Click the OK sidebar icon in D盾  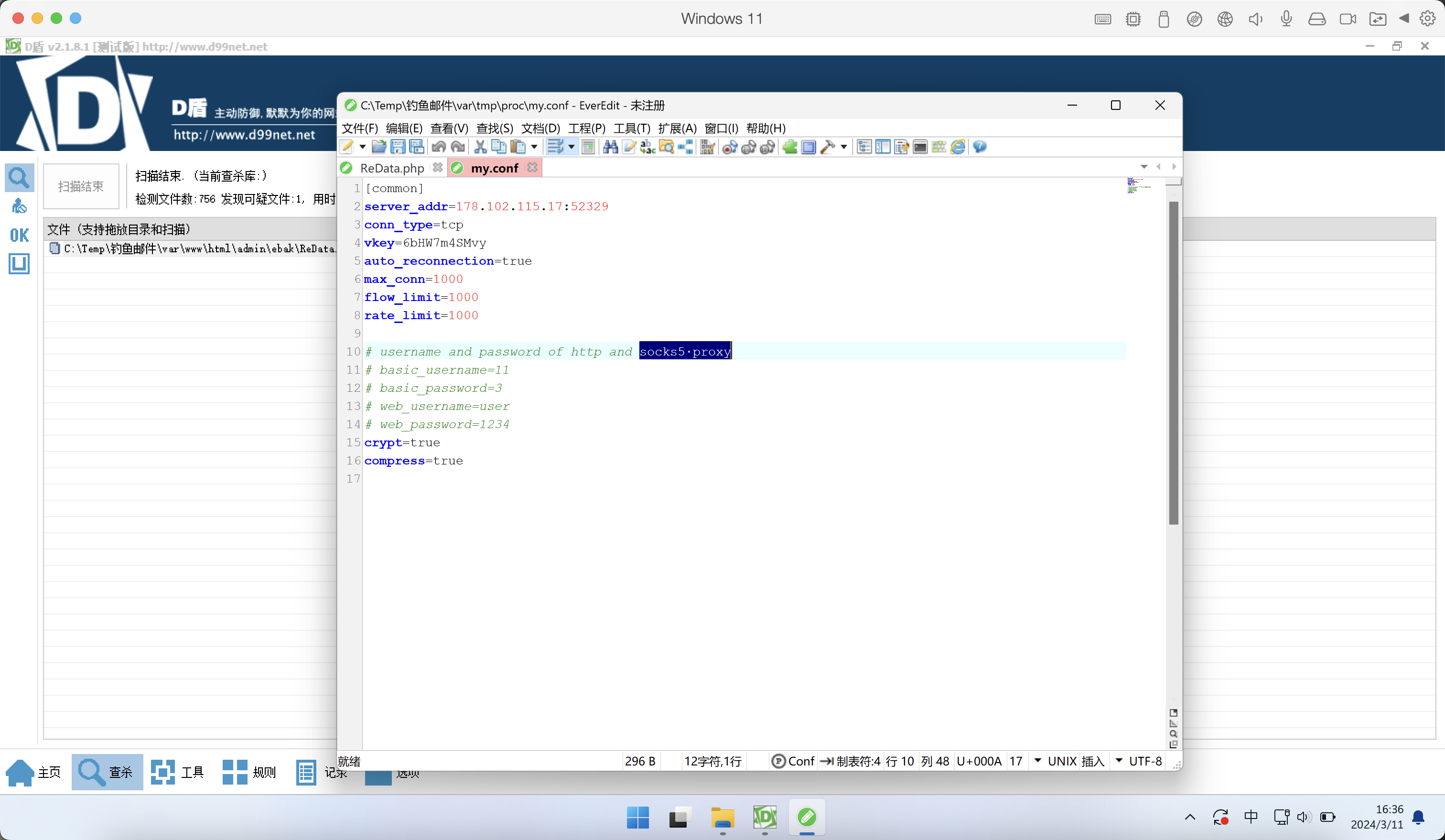(x=19, y=235)
